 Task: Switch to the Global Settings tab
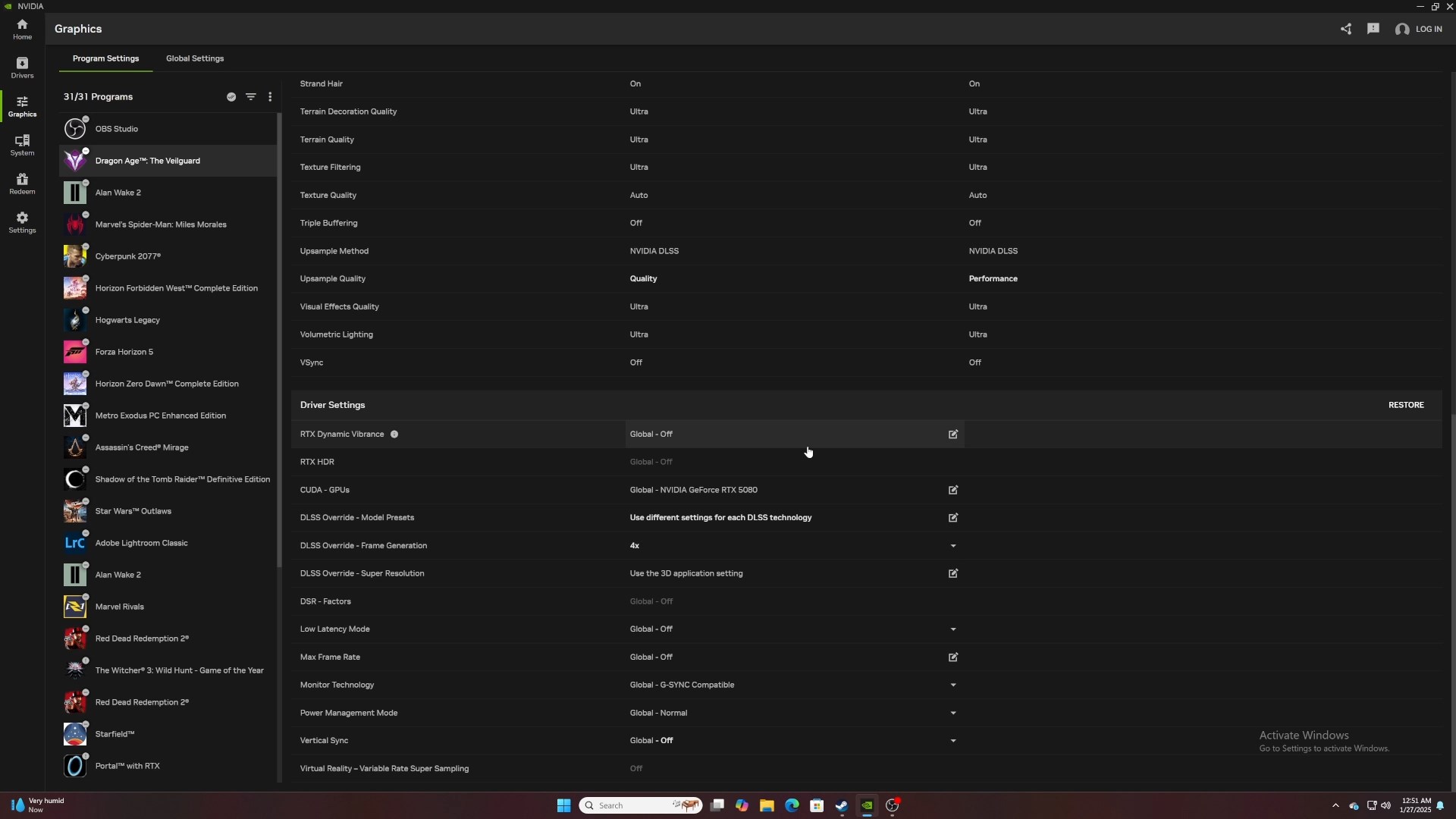[195, 58]
